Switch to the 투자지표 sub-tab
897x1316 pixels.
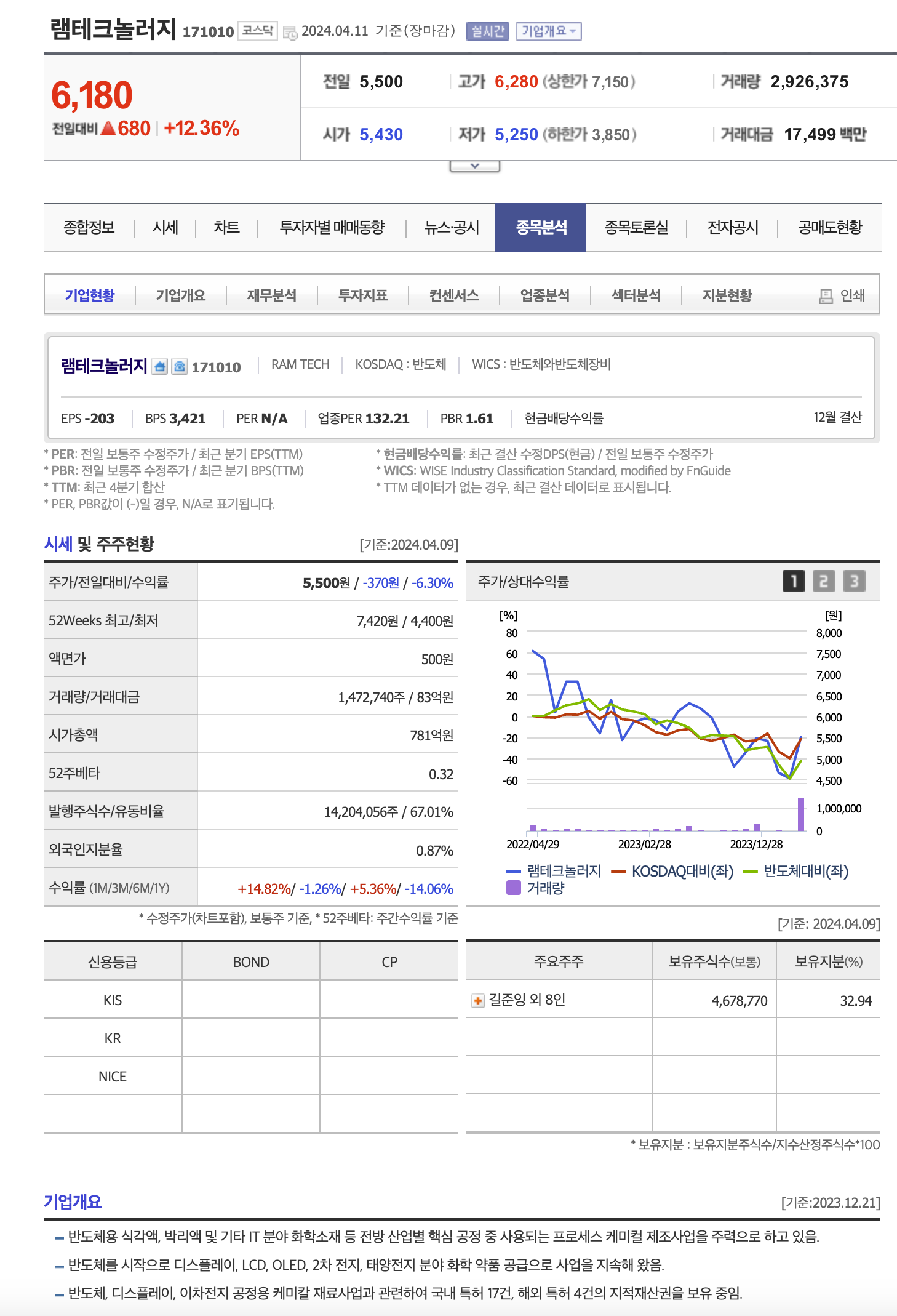pos(363,295)
